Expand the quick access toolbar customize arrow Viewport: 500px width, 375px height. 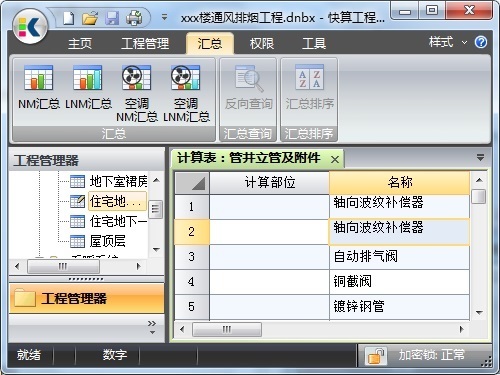164,16
